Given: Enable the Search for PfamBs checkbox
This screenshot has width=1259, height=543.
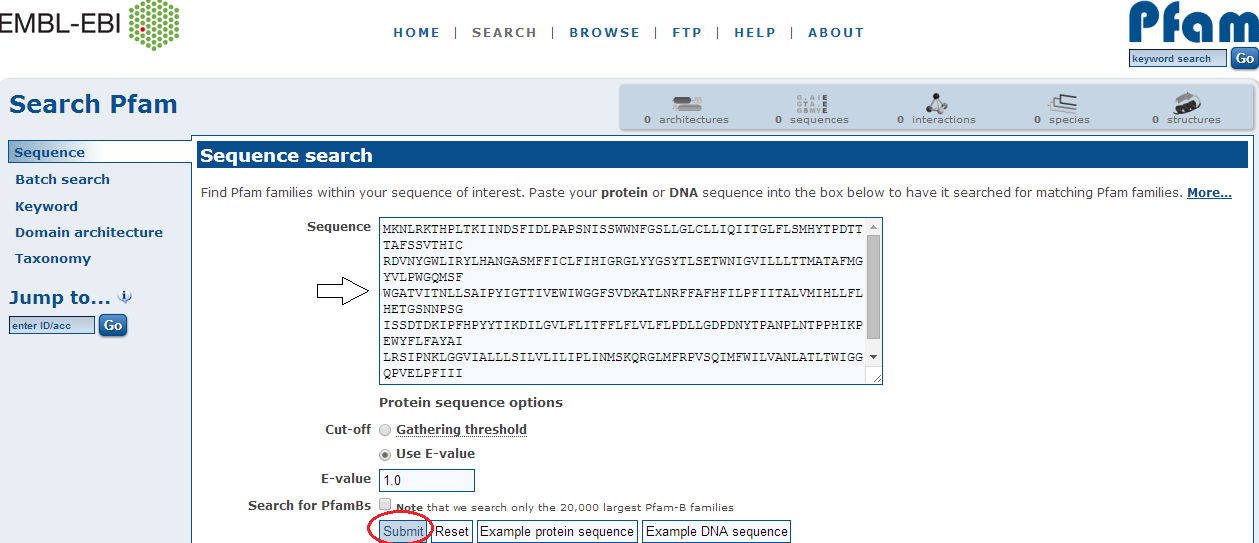Looking at the screenshot, I should click(385, 505).
